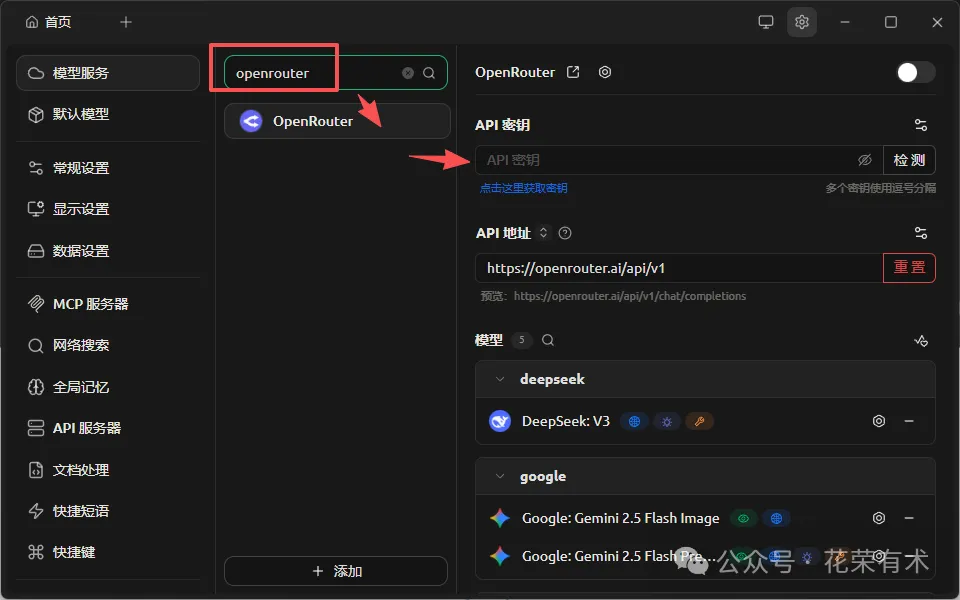Click the DeepSeek: V3 model row
The image size is (960, 600).
[705, 421]
